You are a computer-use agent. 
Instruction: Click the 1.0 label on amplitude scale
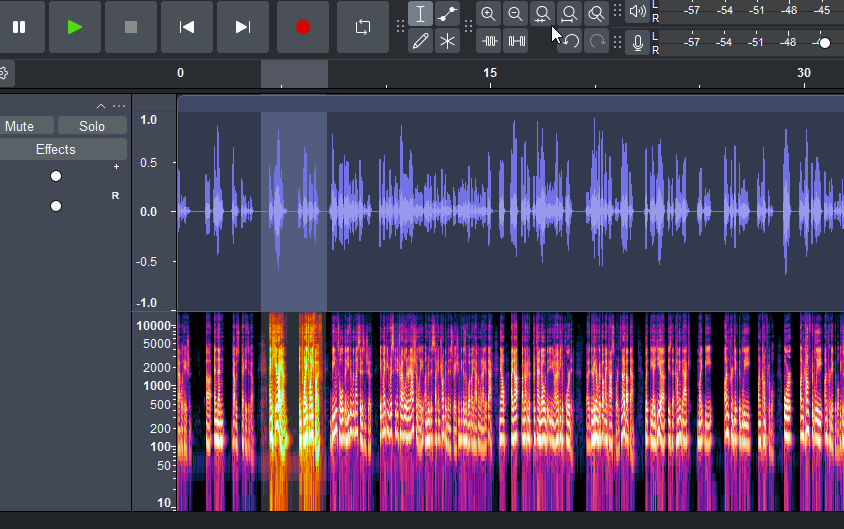149,120
